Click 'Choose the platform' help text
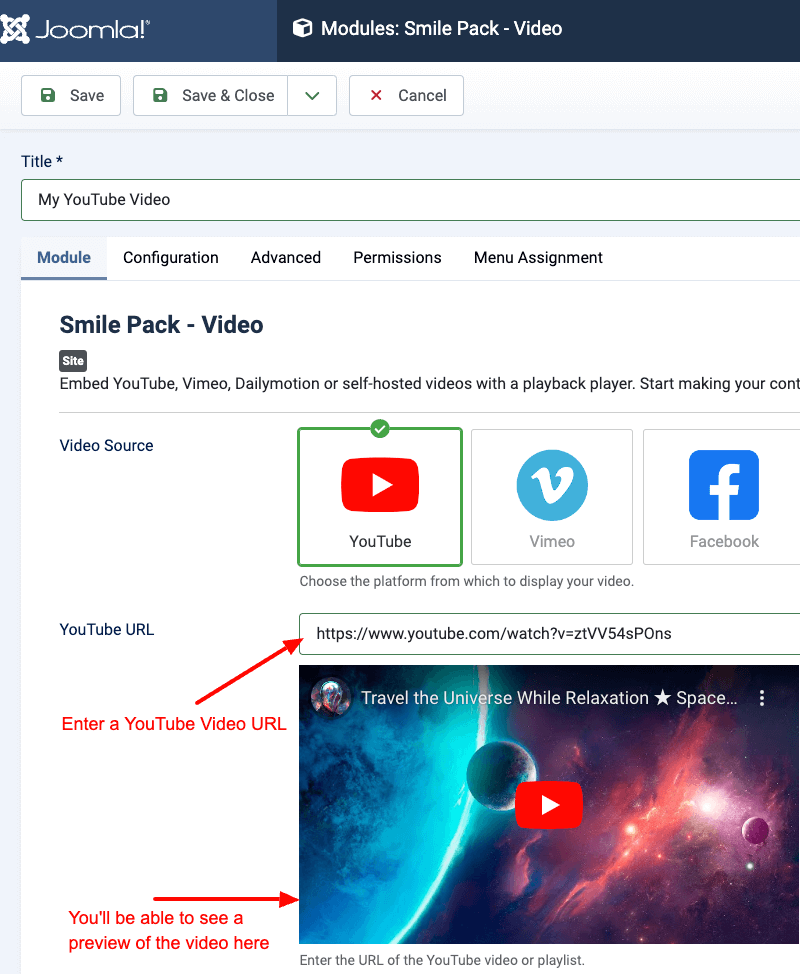Viewport: 800px width, 974px height. point(466,581)
